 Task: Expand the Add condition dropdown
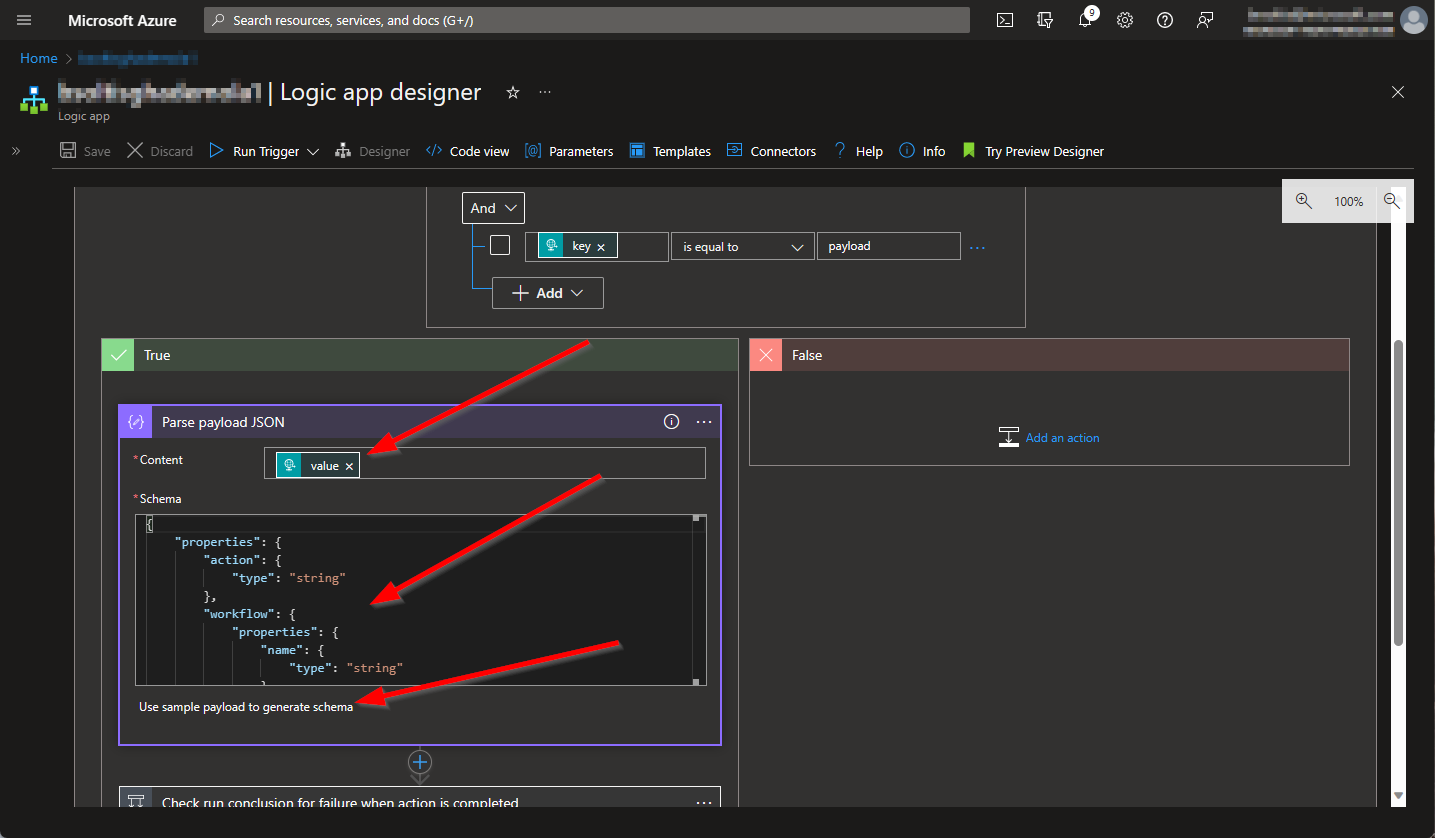pyautogui.click(x=547, y=293)
